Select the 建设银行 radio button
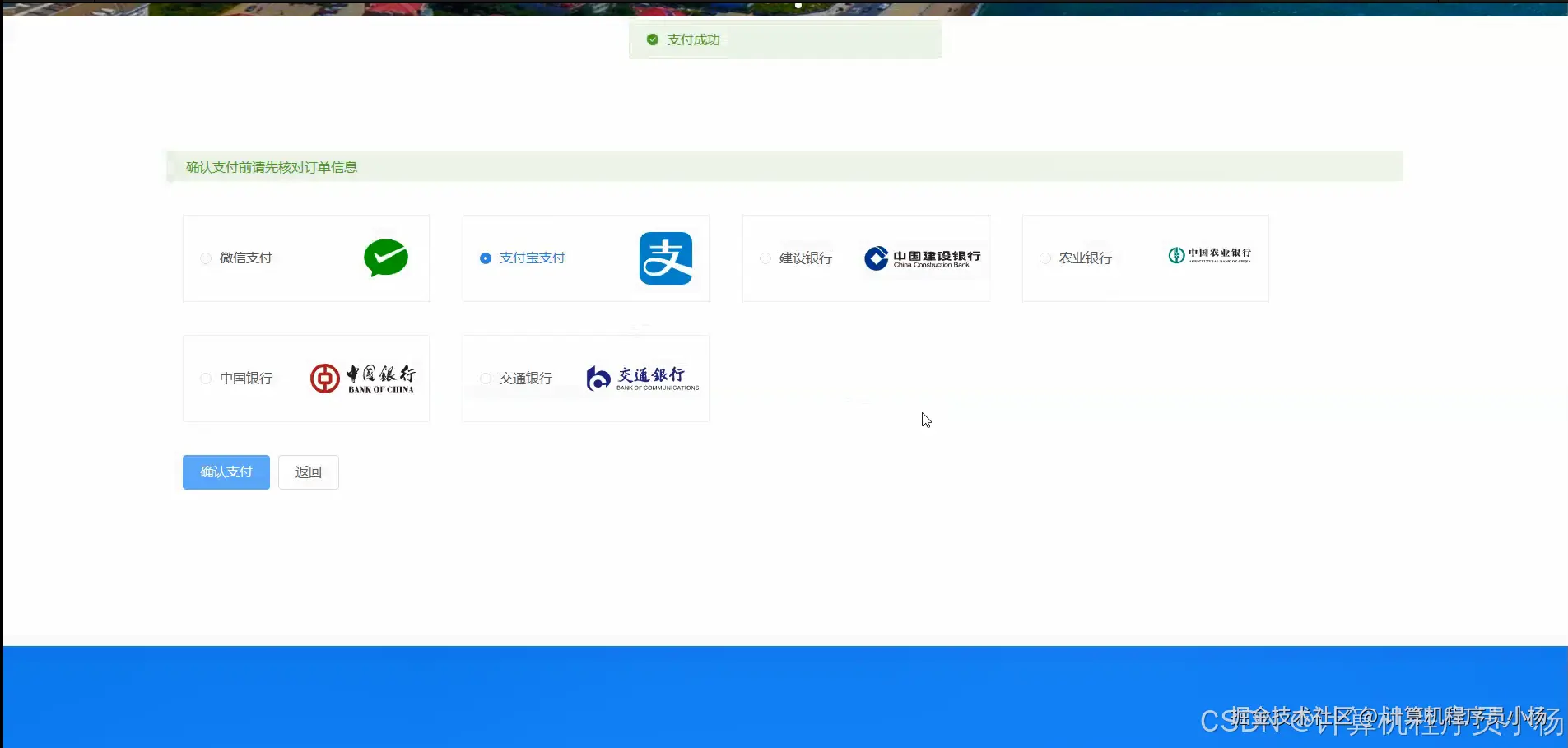 [x=765, y=258]
